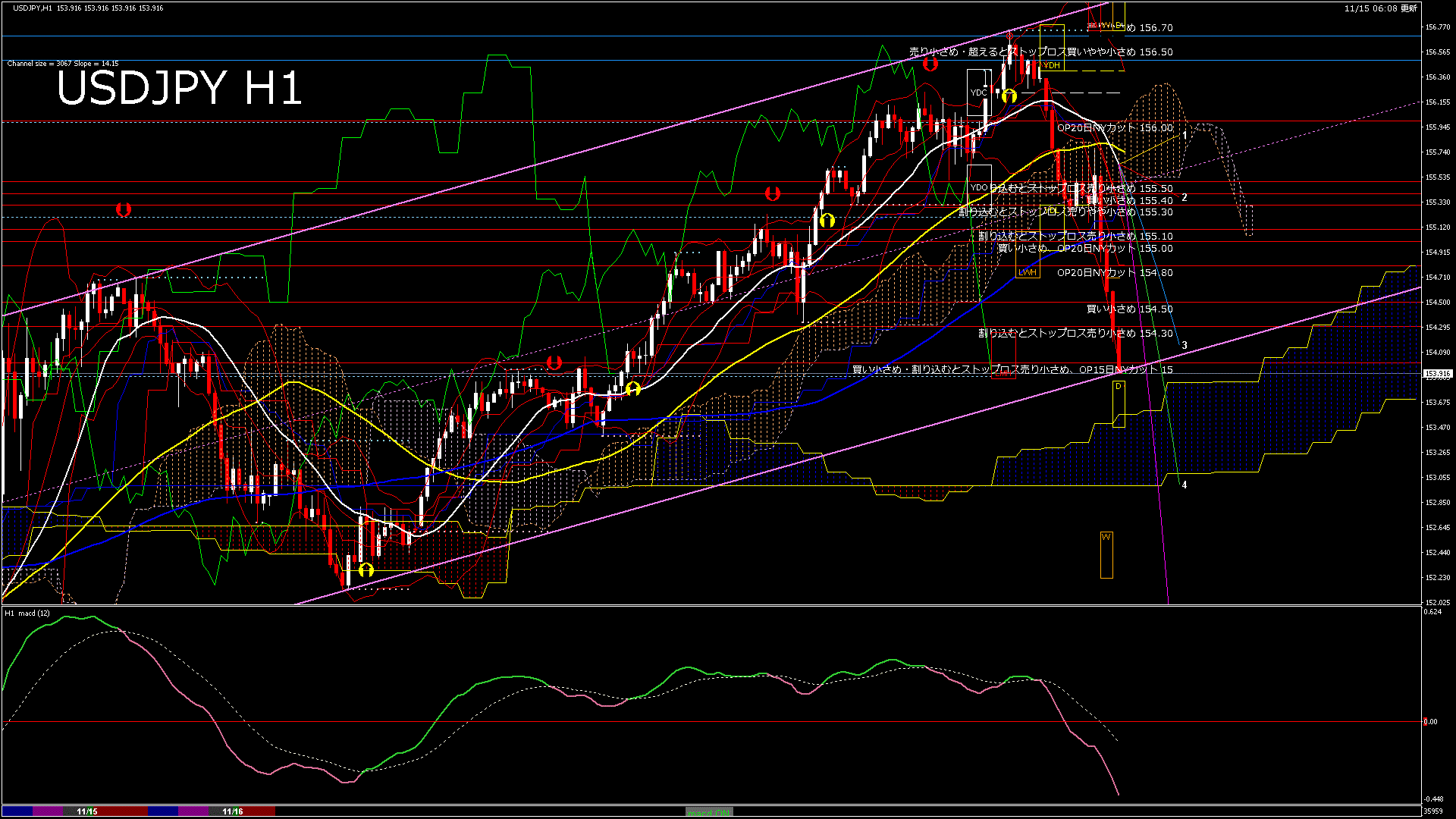
Task: Click the 11/15 date on session bar
Action: point(87,811)
